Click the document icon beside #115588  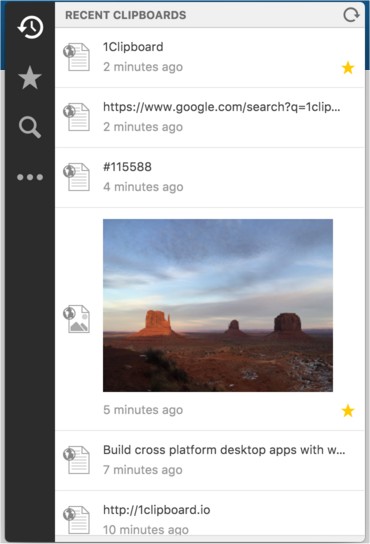[x=77, y=177]
